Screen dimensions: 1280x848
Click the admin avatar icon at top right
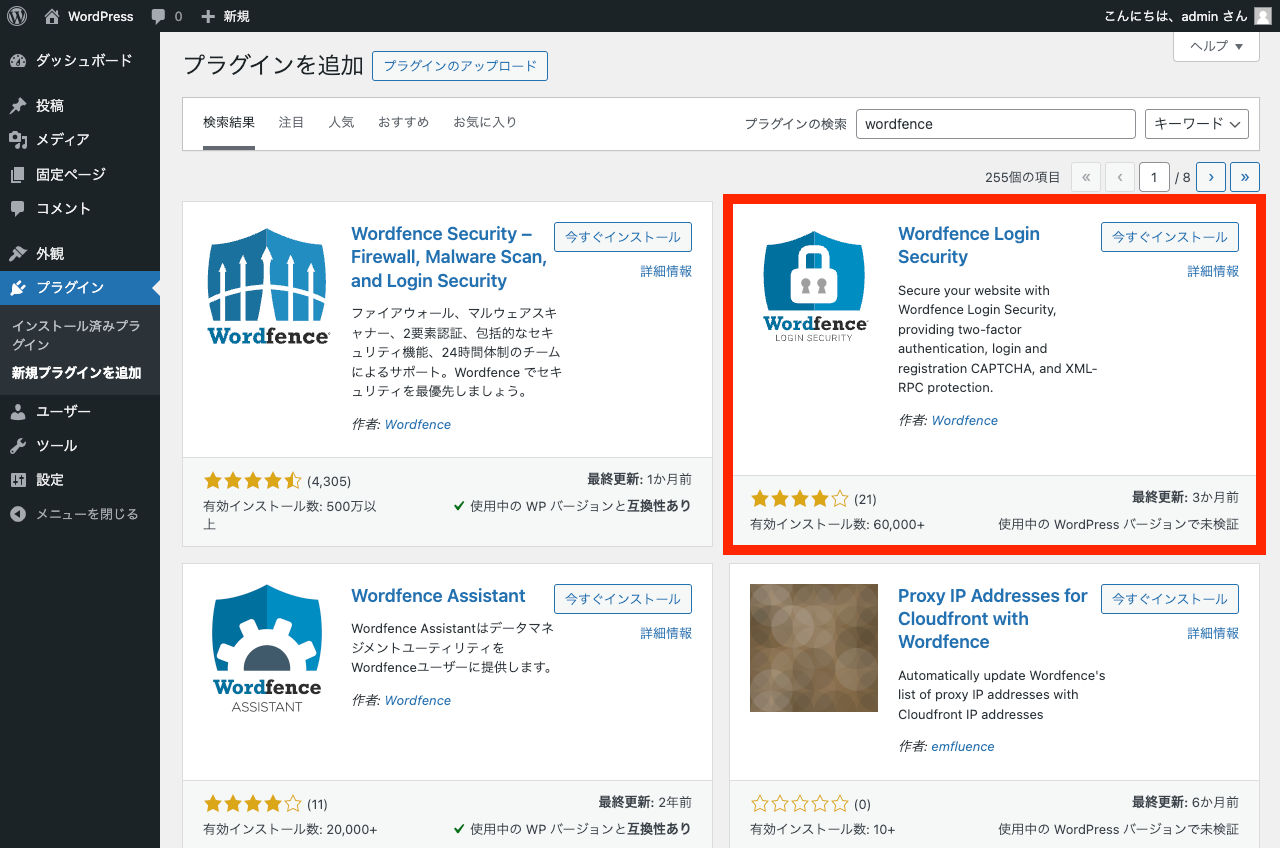click(1263, 16)
